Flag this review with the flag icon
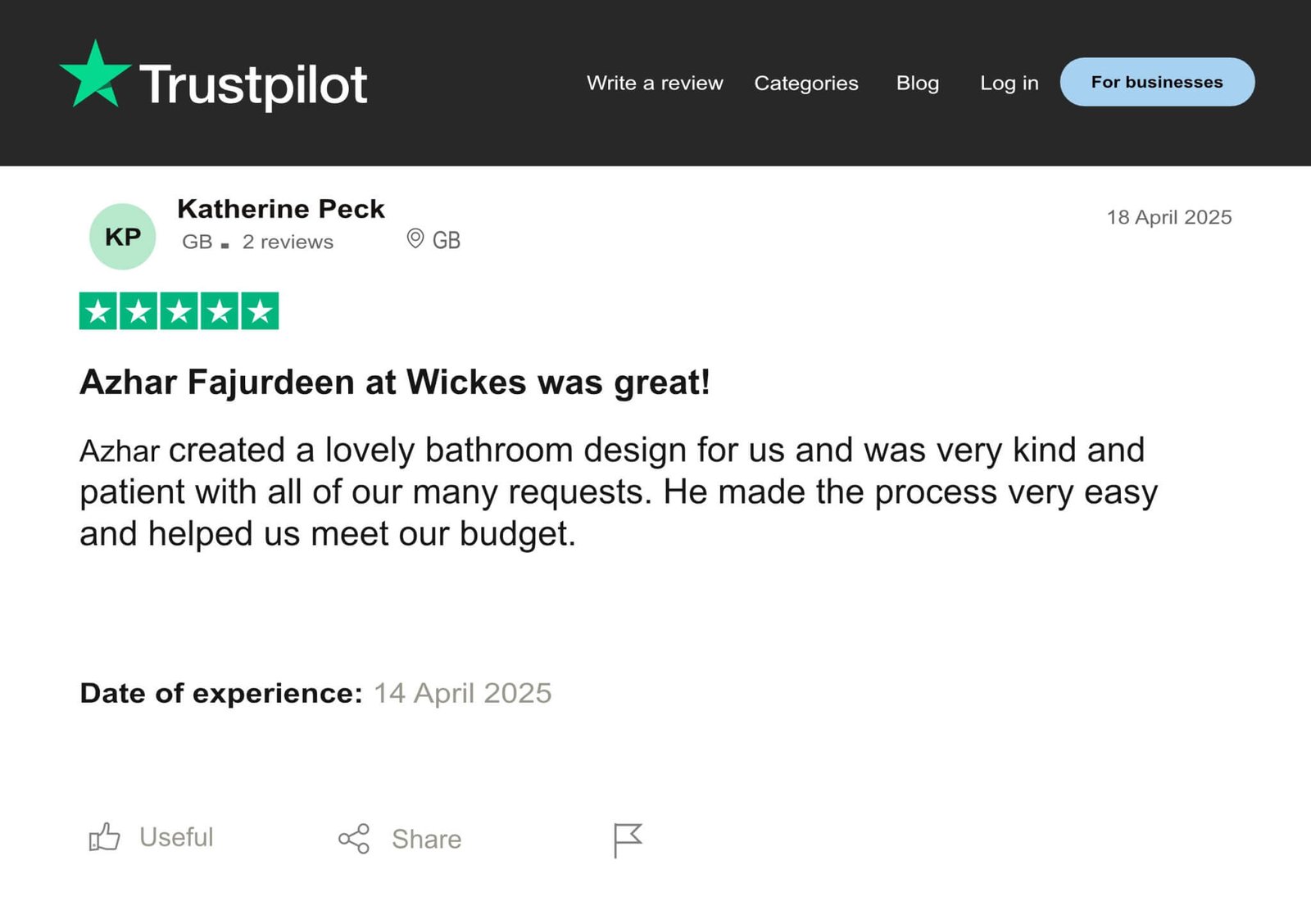 [628, 840]
